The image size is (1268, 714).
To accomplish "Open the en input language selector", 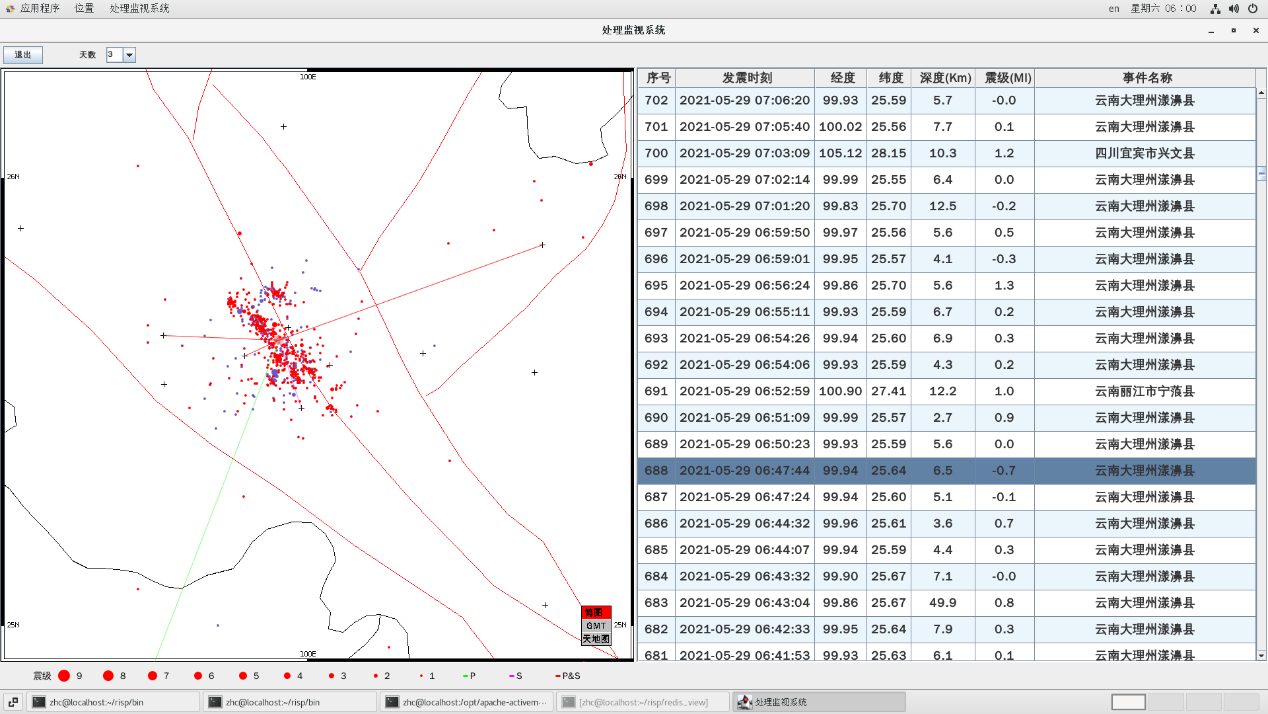I will click(1114, 8).
